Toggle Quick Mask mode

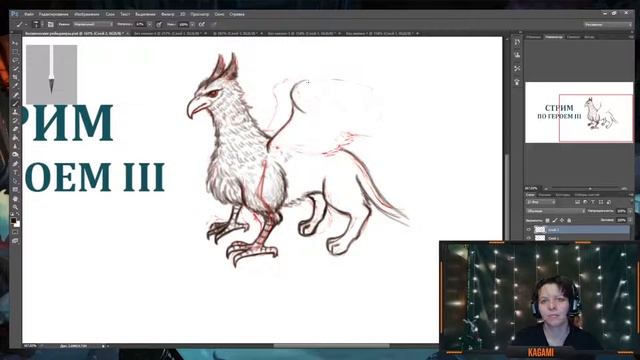coord(15,232)
